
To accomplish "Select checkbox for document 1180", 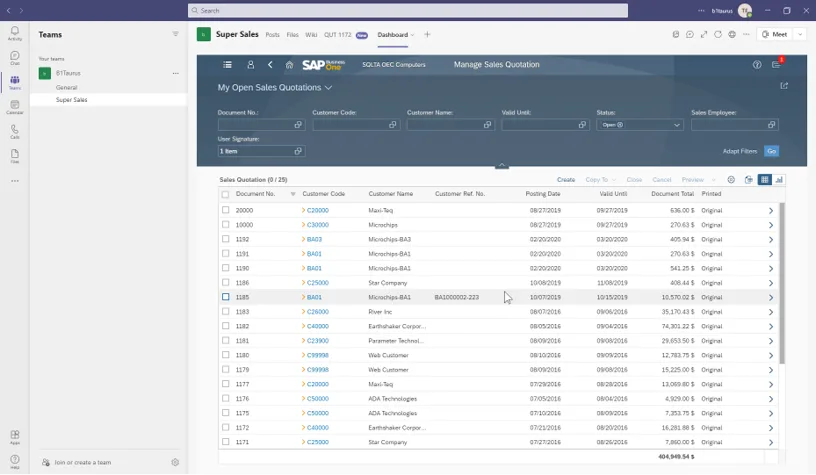I will [x=225, y=355].
